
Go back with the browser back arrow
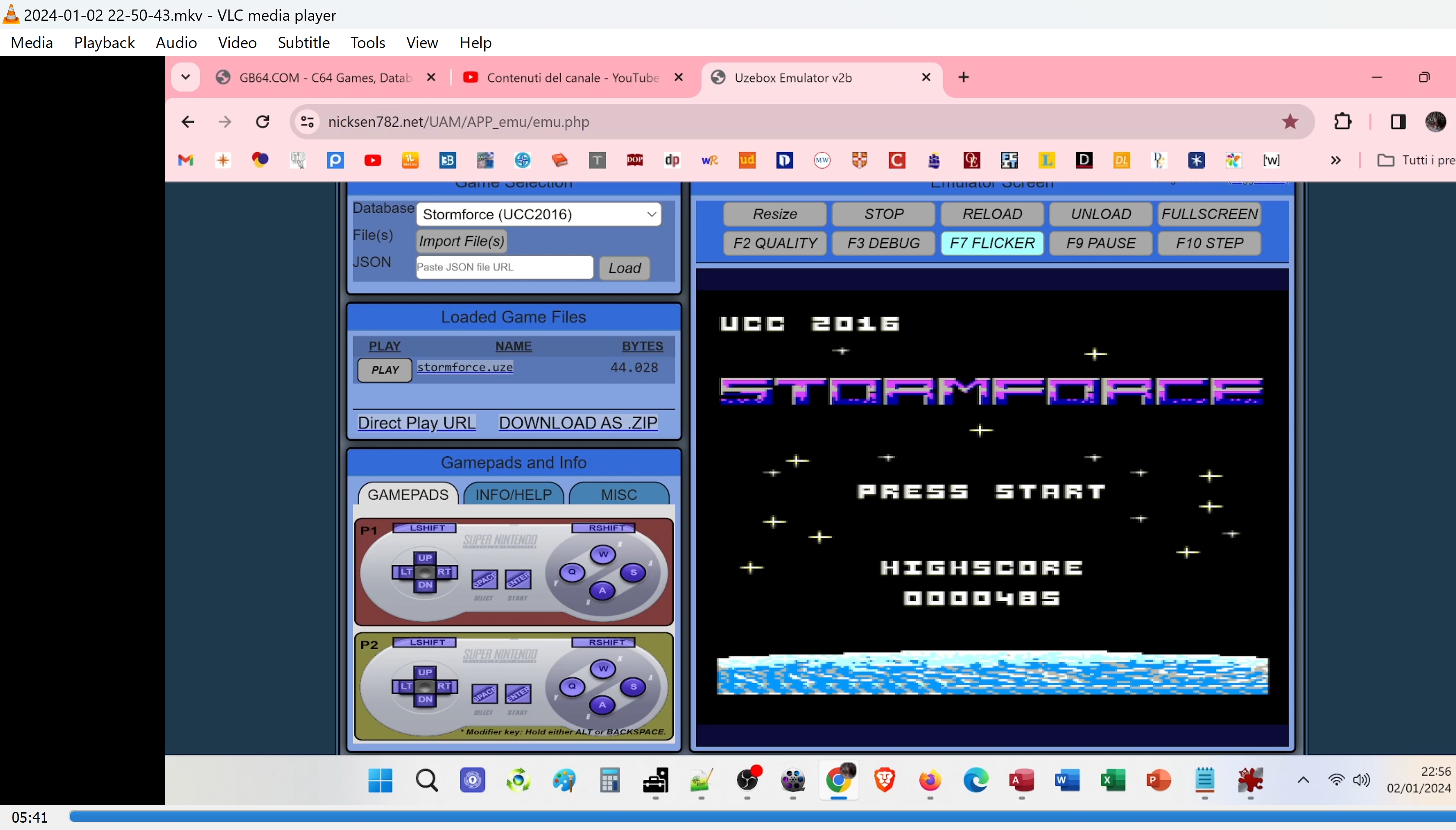click(188, 122)
